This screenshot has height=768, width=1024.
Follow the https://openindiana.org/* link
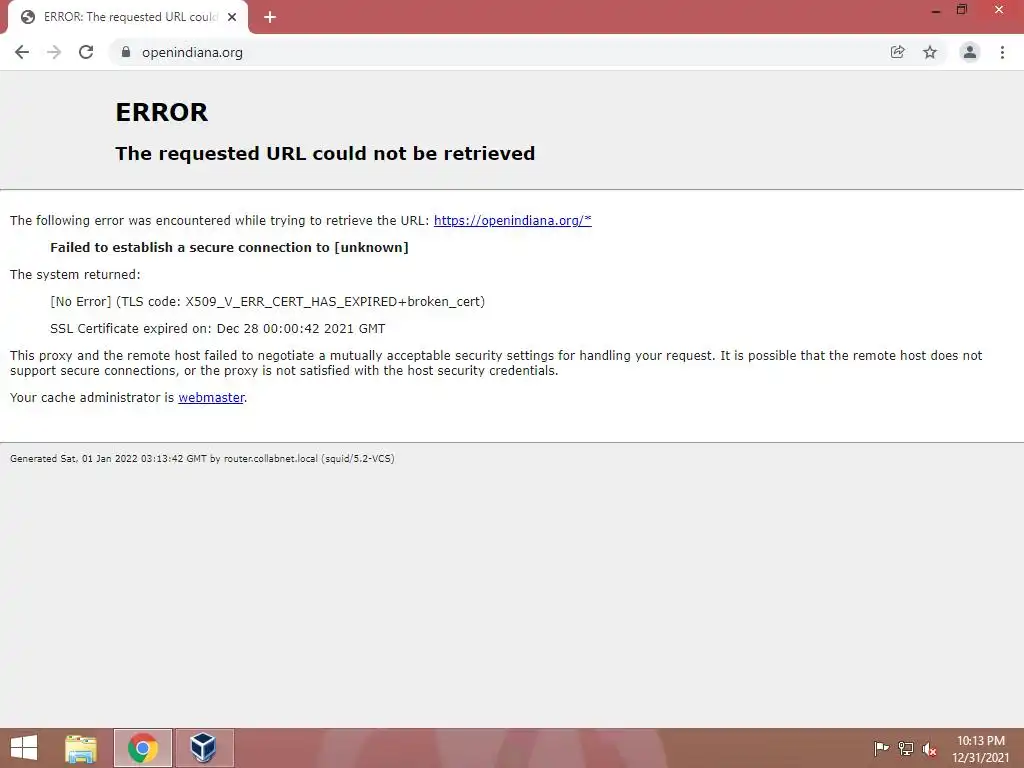(513, 221)
